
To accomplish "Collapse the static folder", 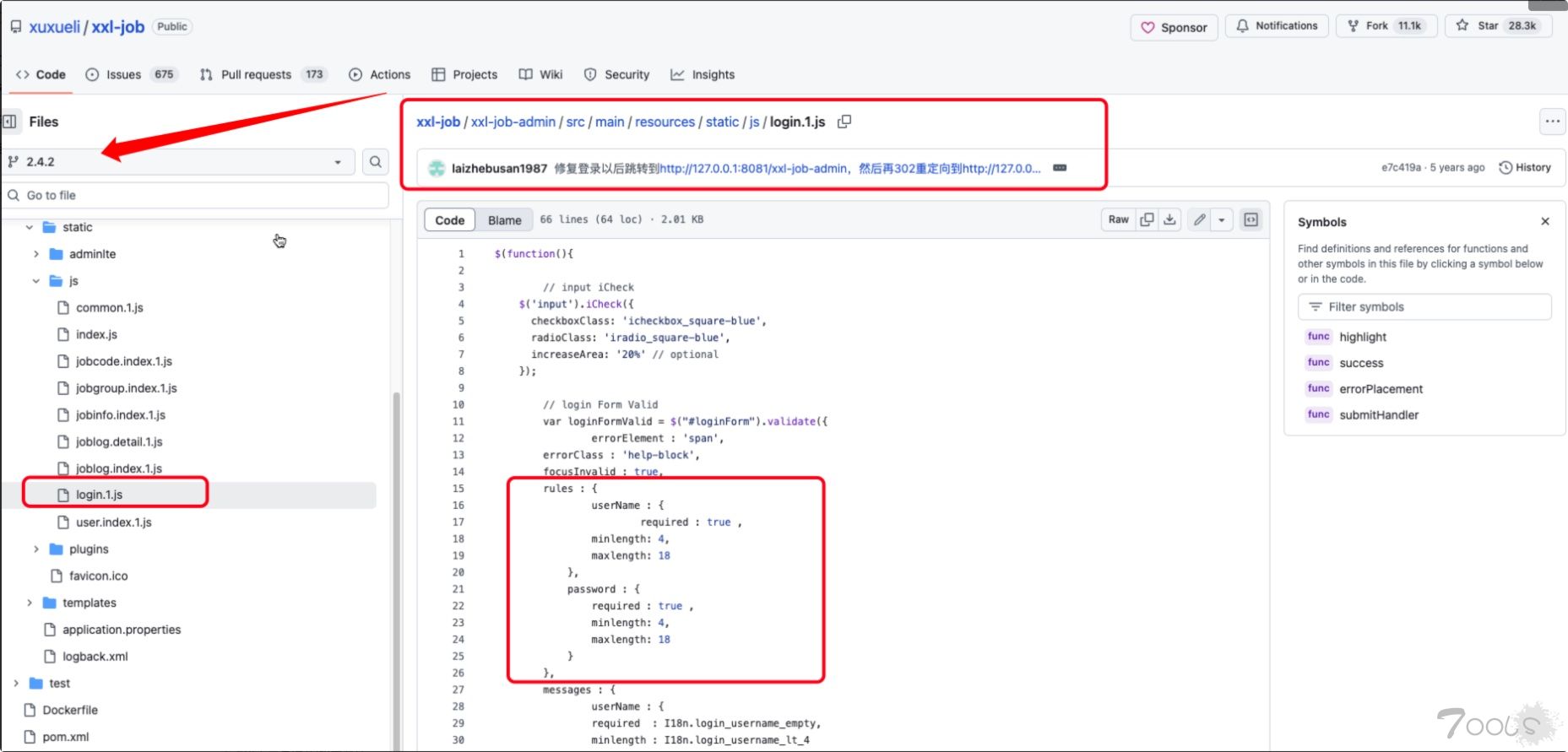I will click(30, 227).
